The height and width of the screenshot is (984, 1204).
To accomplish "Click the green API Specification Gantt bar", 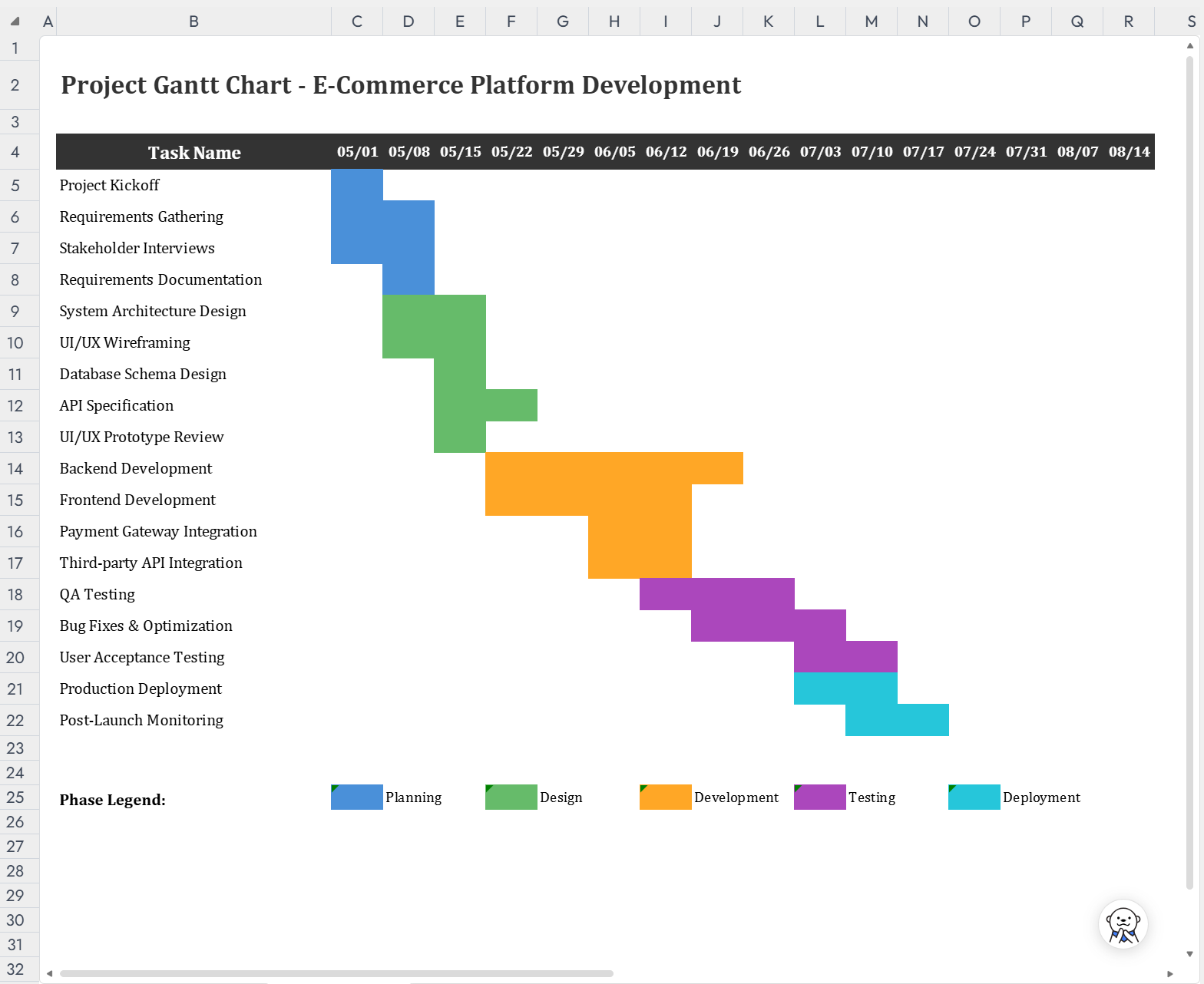I will [485, 405].
